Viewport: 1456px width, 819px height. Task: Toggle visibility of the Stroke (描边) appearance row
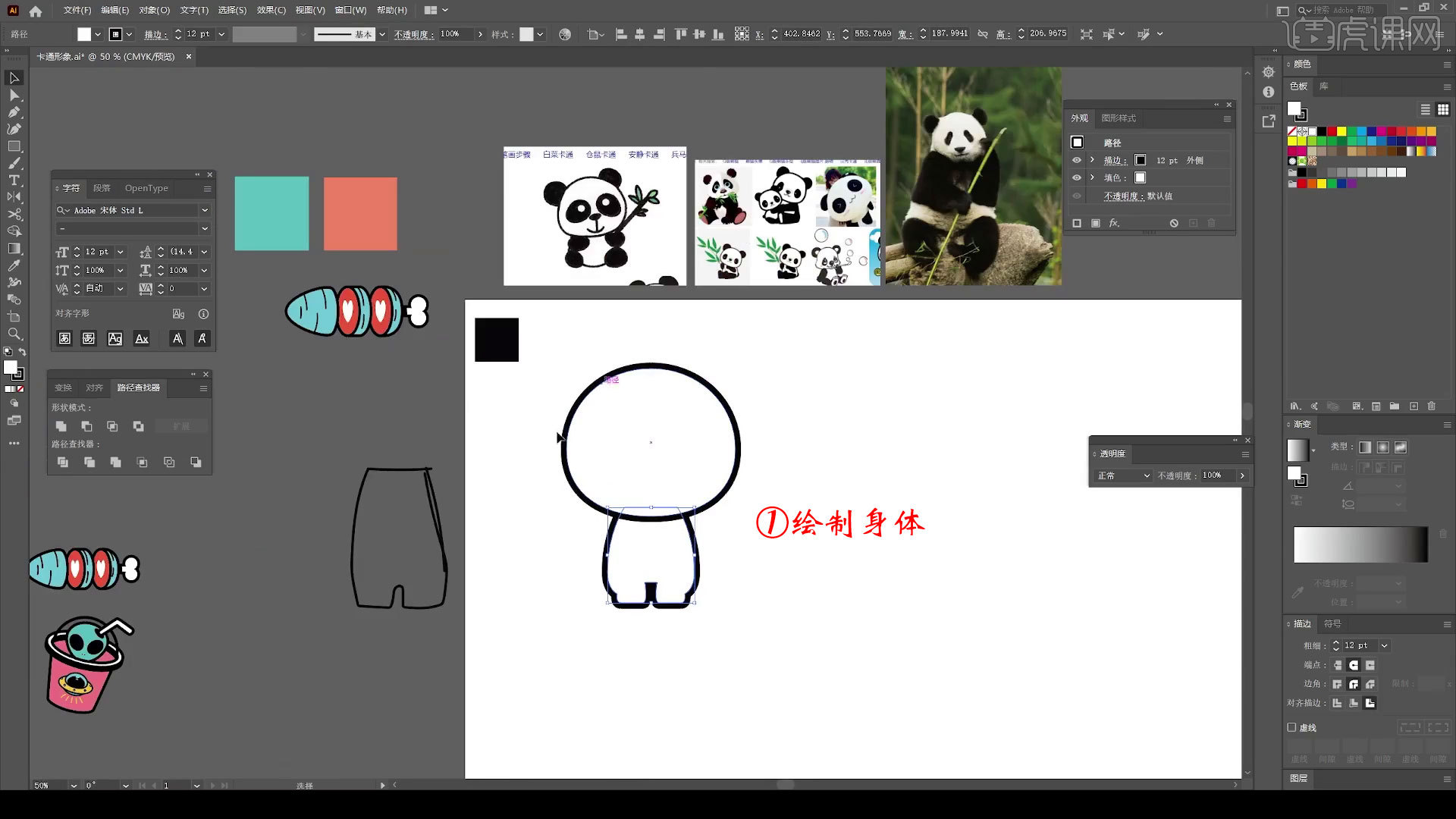[x=1077, y=161]
